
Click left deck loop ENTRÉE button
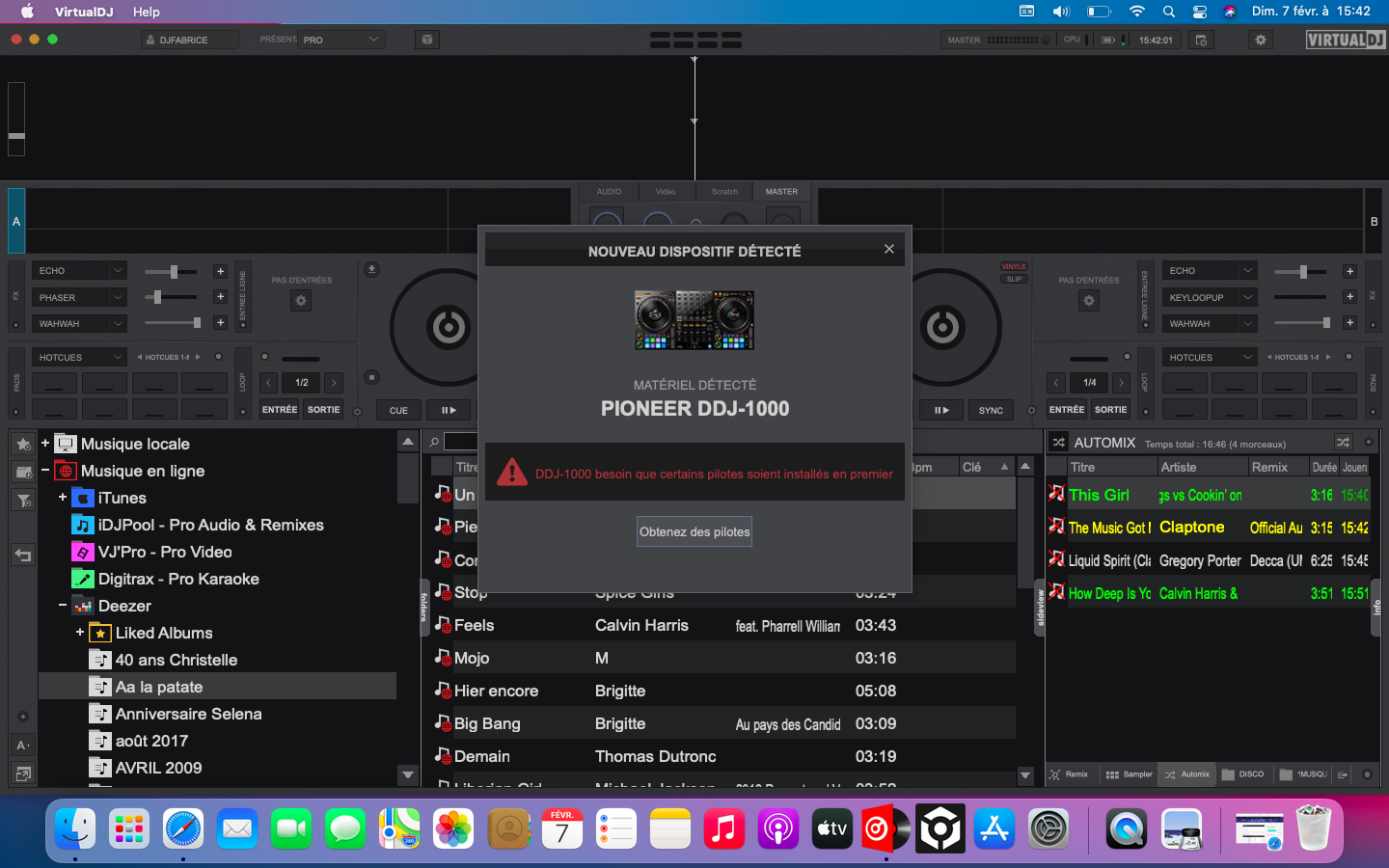click(280, 410)
